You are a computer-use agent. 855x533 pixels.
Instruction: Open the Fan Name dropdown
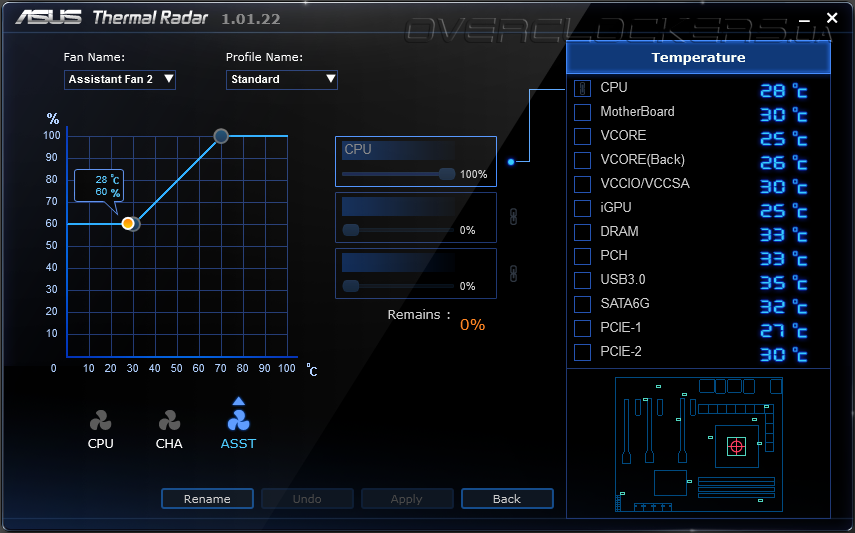click(120, 80)
